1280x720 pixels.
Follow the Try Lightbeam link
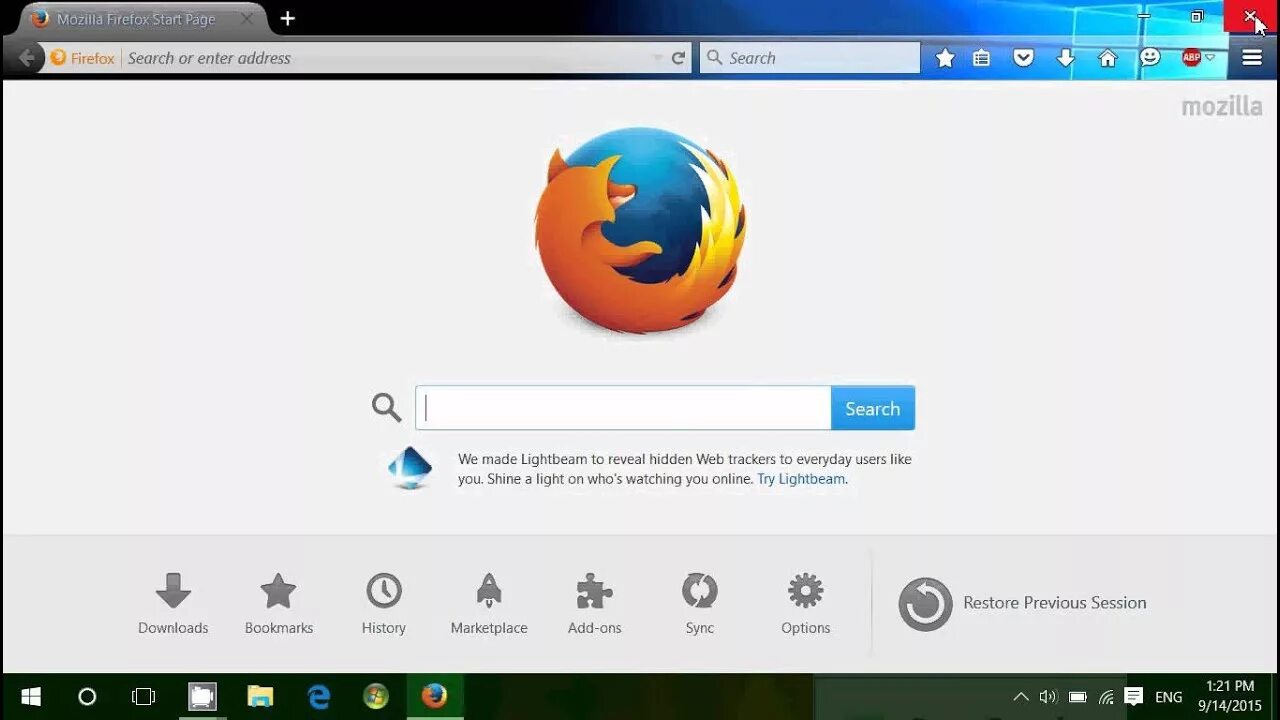pyautogui.click(x=801, y=479)
